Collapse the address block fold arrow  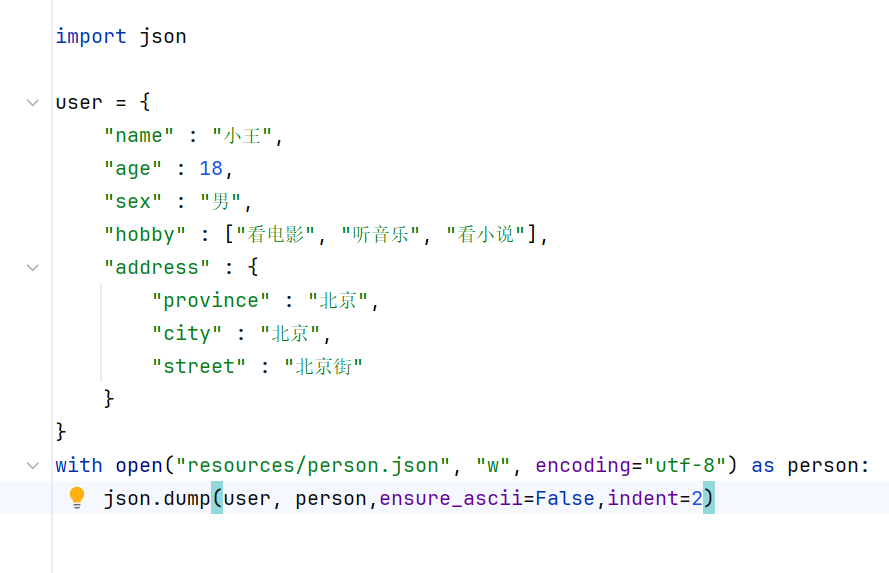click(x=33, y=268)
